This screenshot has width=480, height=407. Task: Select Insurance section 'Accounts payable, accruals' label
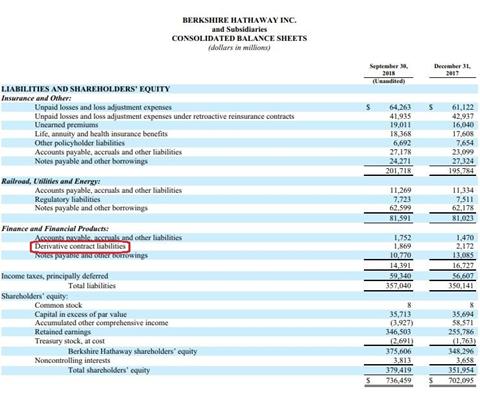coord(108,152)
